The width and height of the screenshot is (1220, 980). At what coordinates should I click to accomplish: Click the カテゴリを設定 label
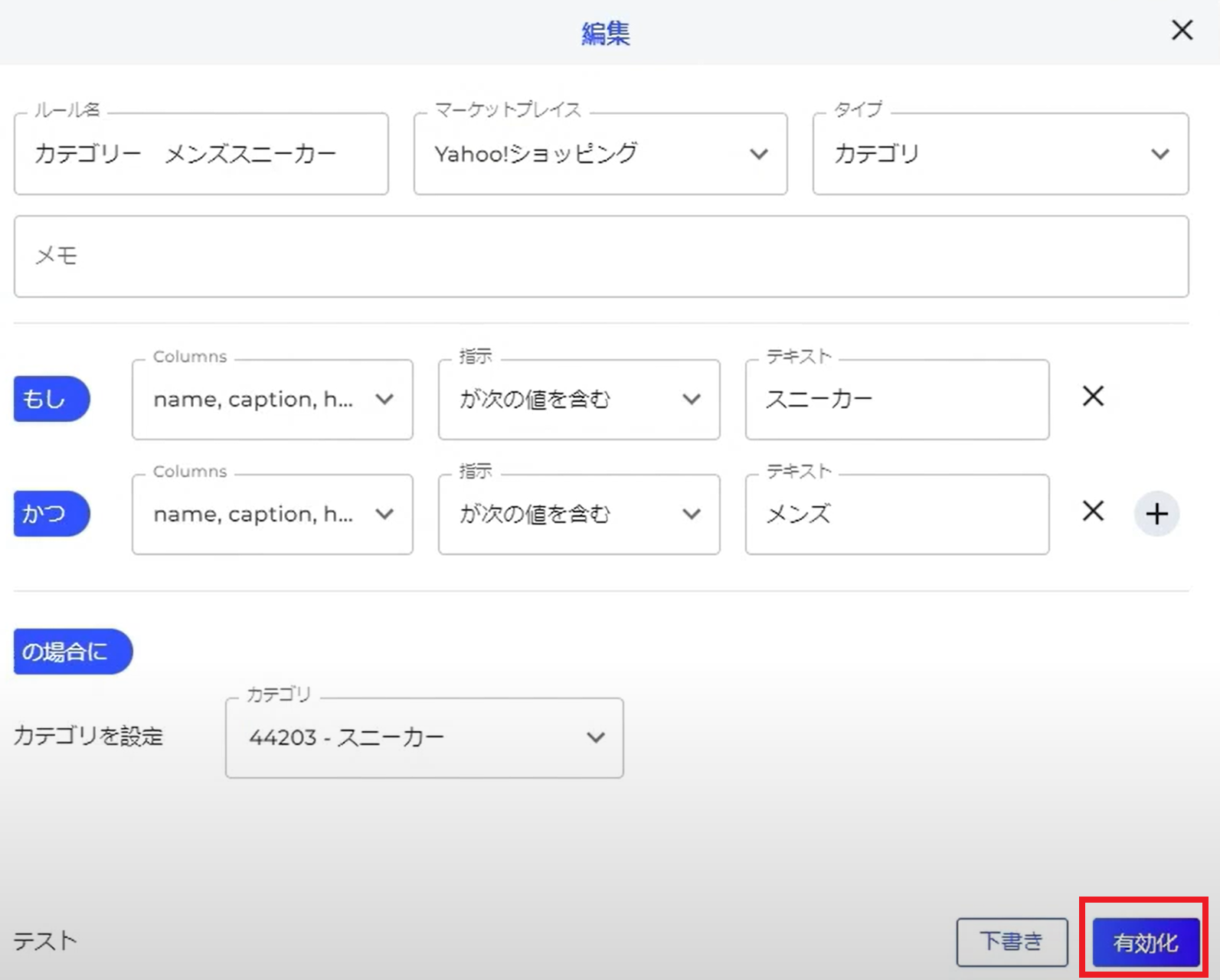click(x=89, y=737)
